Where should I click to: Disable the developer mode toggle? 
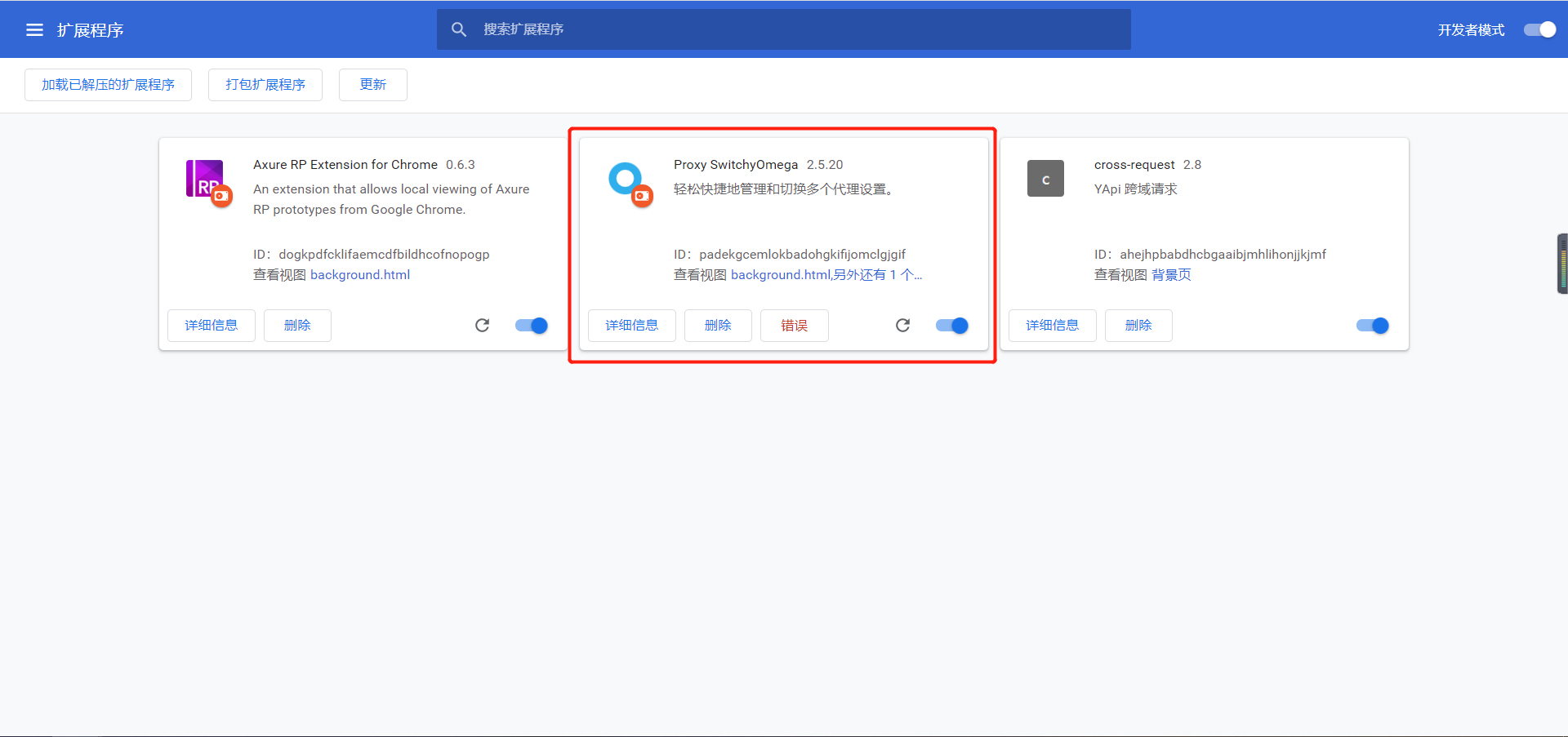(x=1539, y=29)
